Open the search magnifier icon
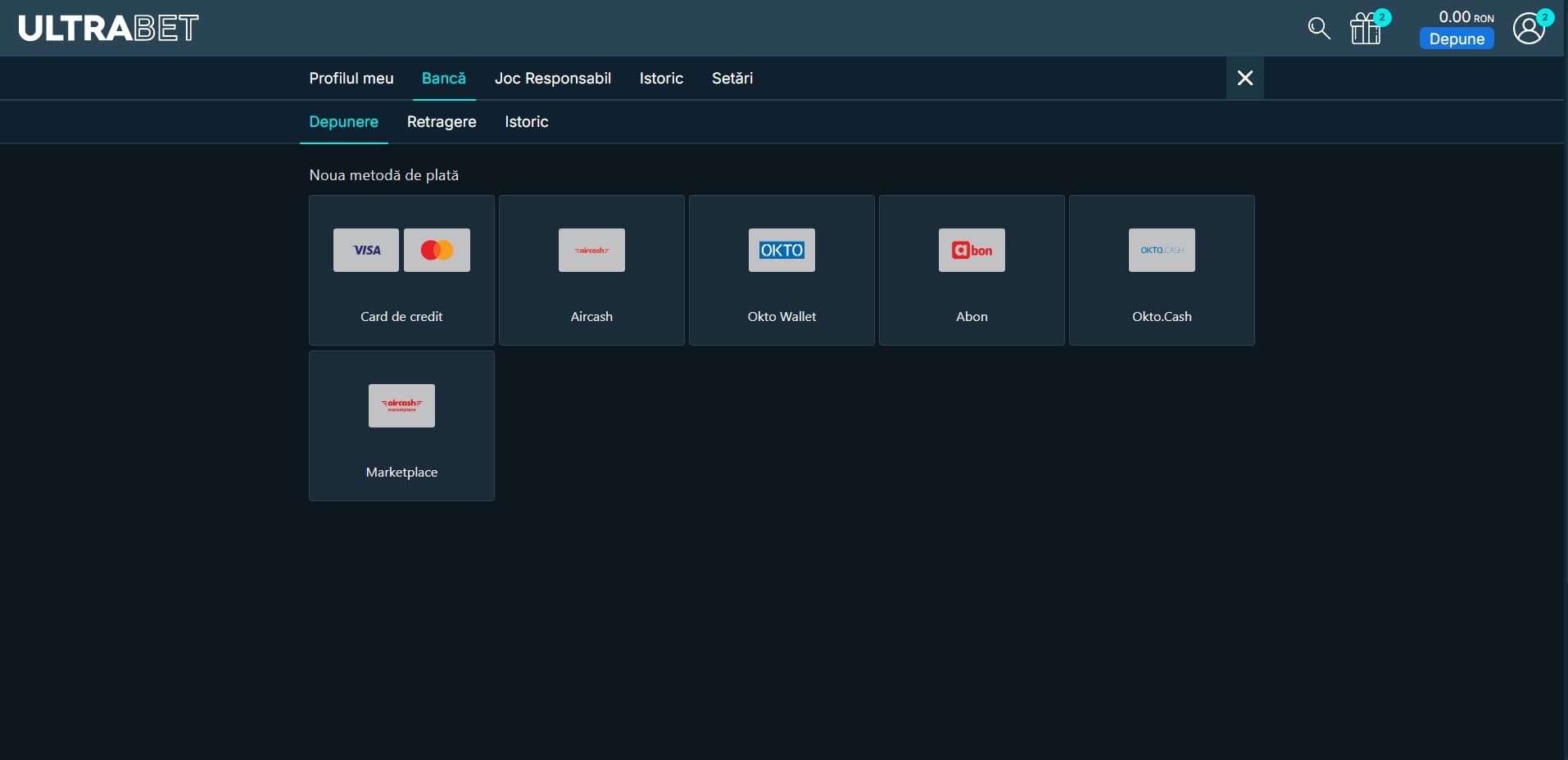 (x=1318, y=28)
